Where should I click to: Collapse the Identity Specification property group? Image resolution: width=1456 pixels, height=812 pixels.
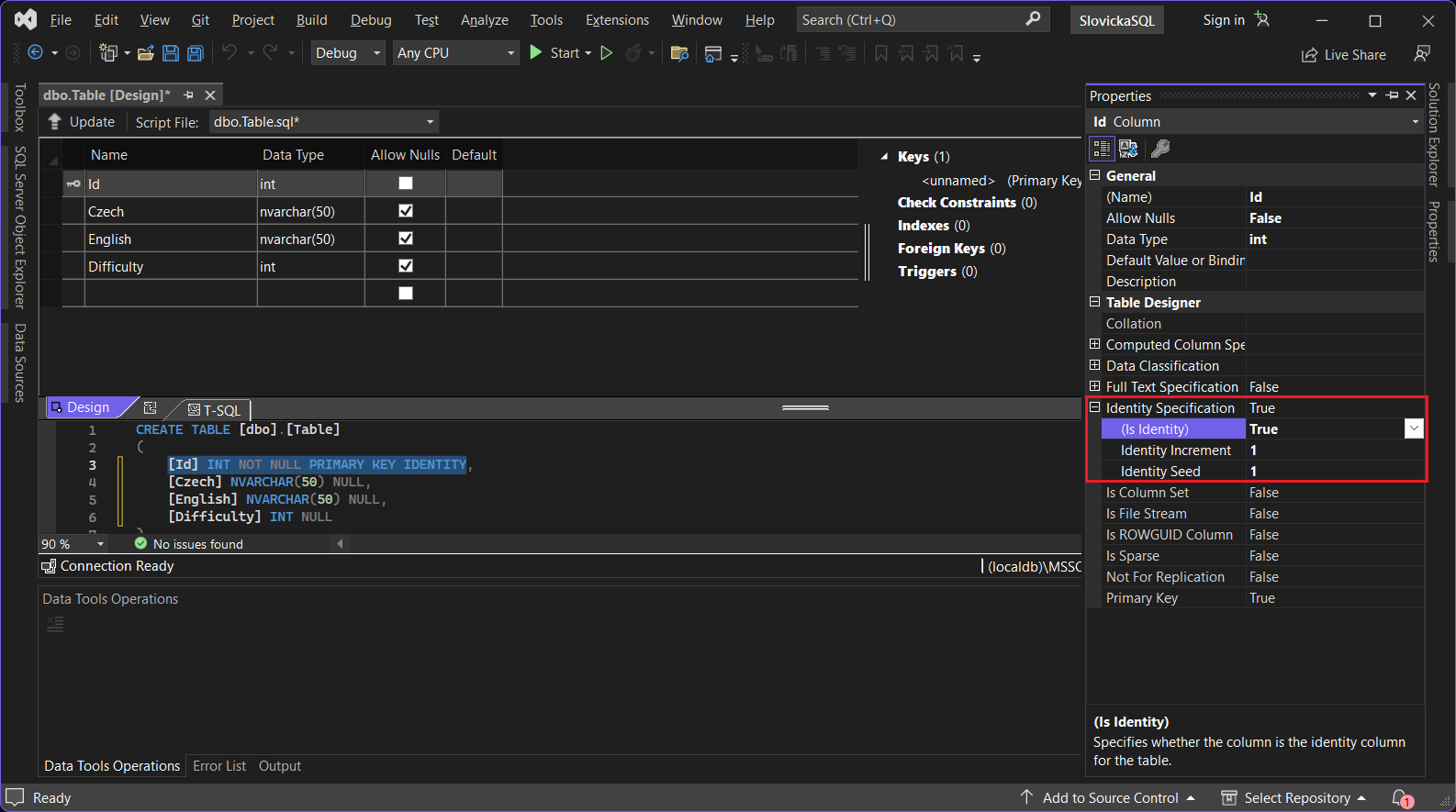click(1094, 407)
